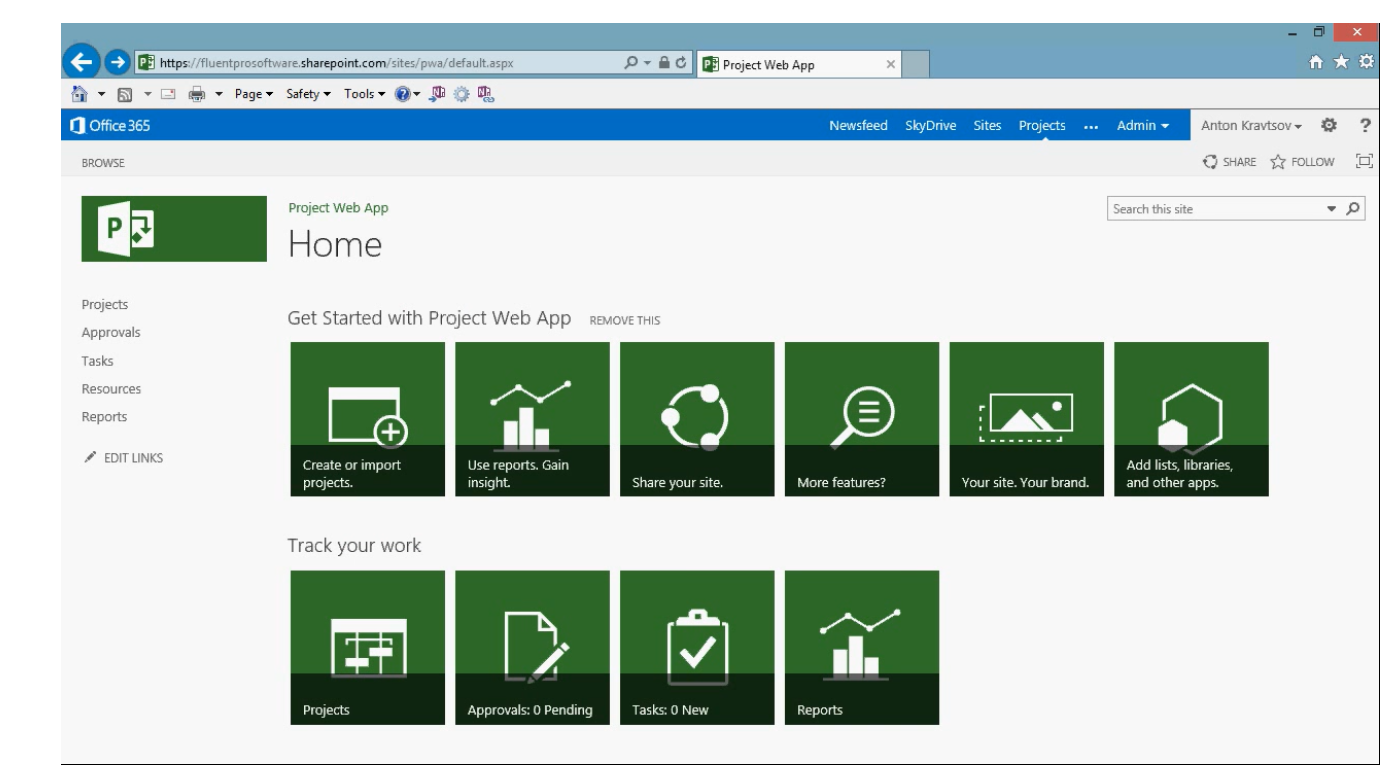
Task: Open the 'Approvals: 0 Pending' tile
Action: click(x=533, y=648)
